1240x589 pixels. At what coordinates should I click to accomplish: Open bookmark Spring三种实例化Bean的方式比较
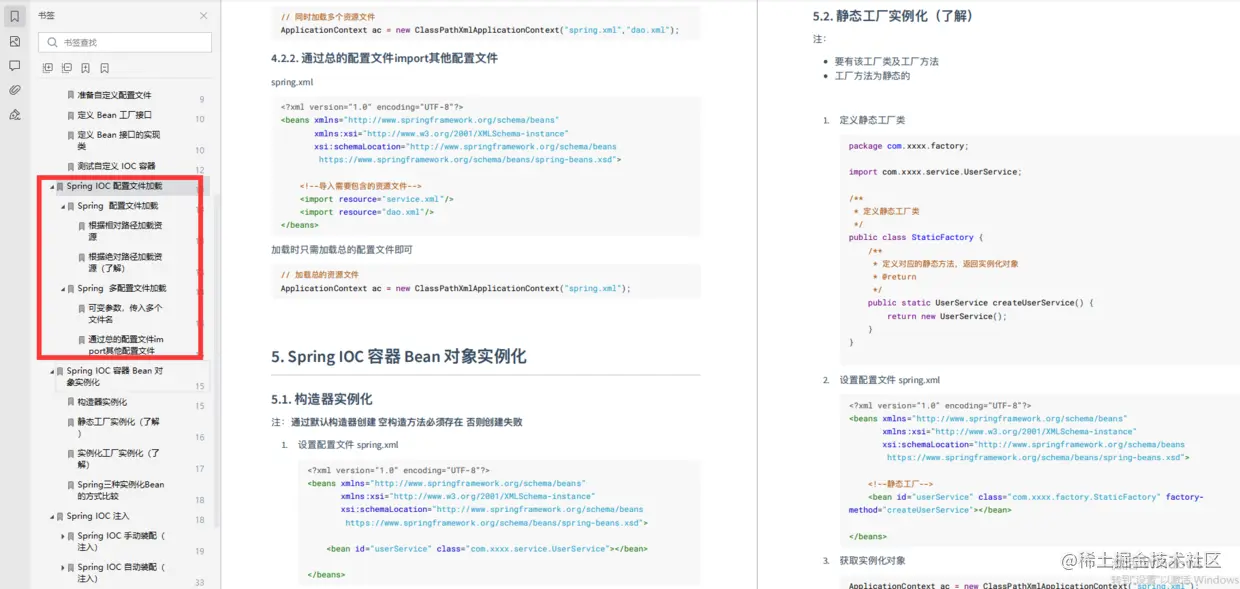click(121, 490)
